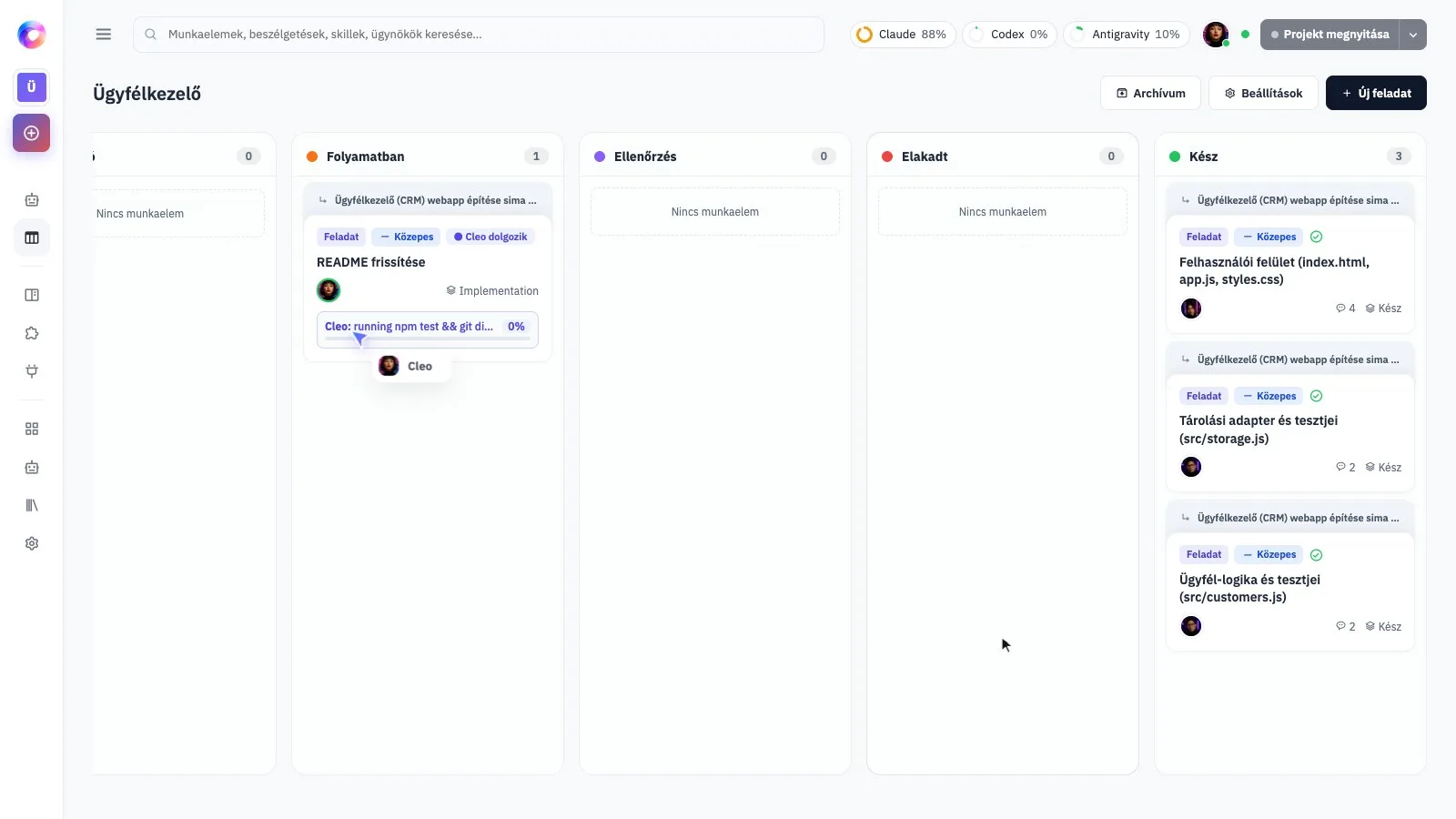Click the Ellenőrzés column header
Image resolution: width=1456 pixels, height=819 pixels.
715,157
